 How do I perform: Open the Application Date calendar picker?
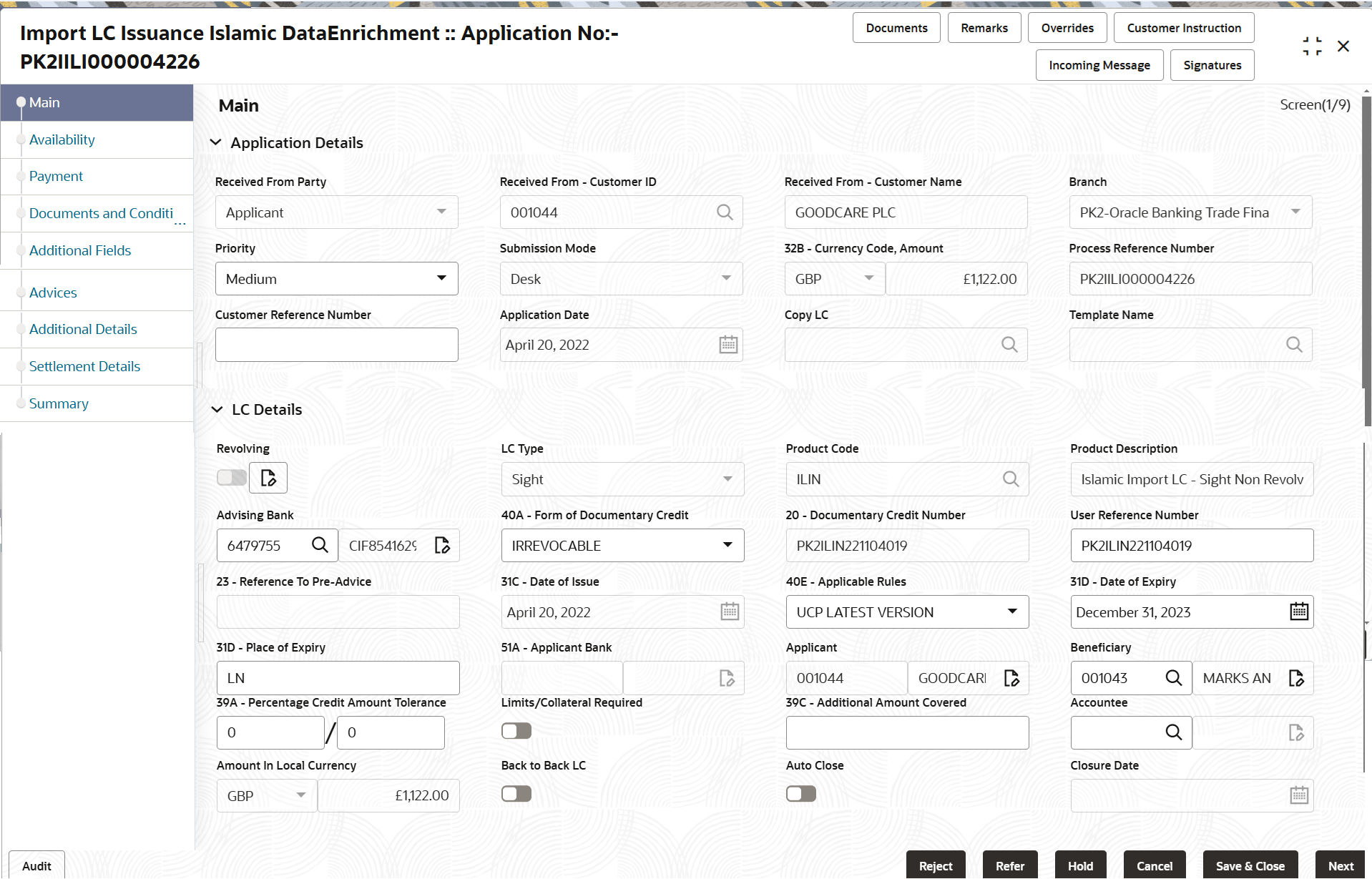(x=728, y=345)
